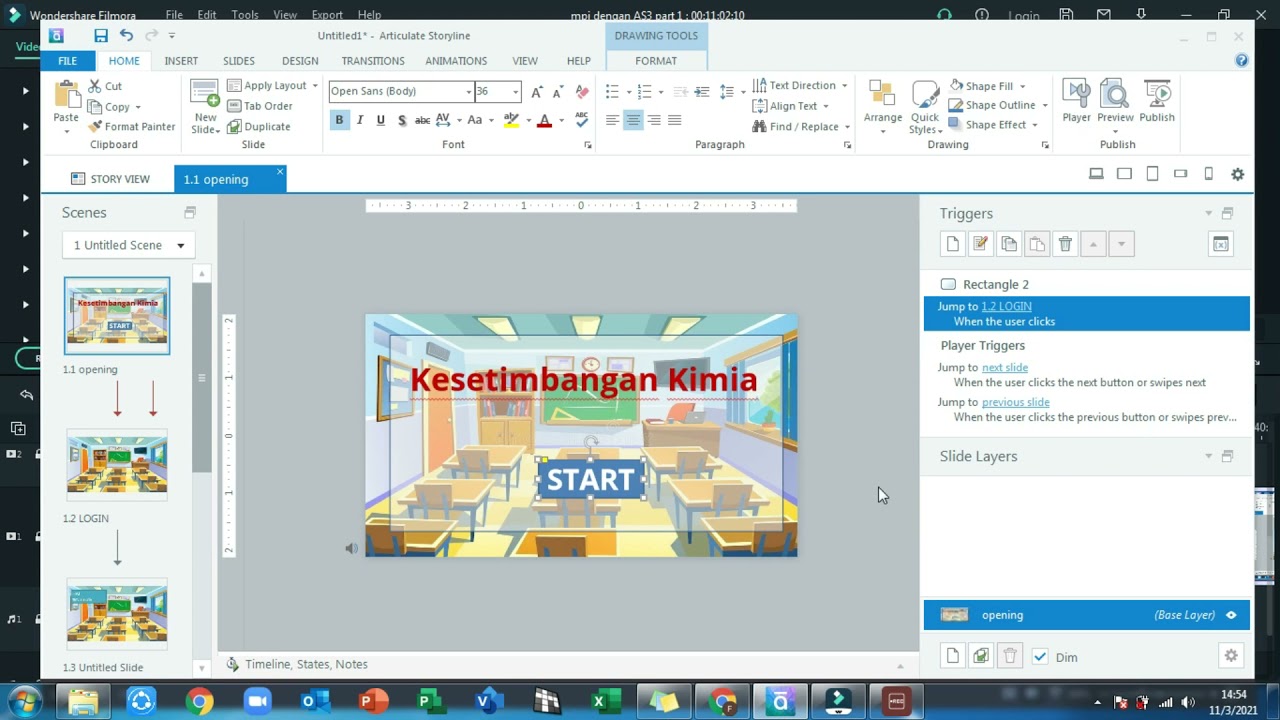
Task: Increase font size with larger A
Action: coord(537,91)
